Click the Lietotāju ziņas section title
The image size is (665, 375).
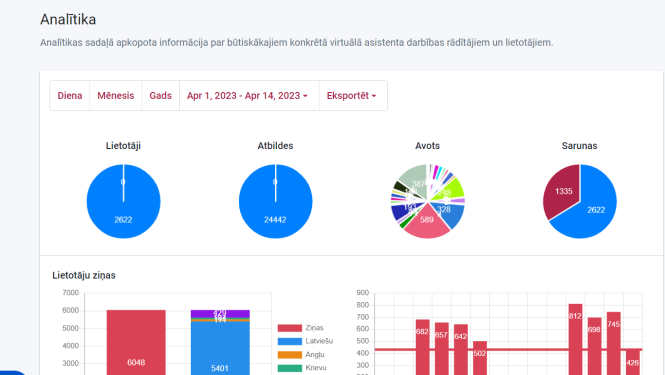click(84, 275)
